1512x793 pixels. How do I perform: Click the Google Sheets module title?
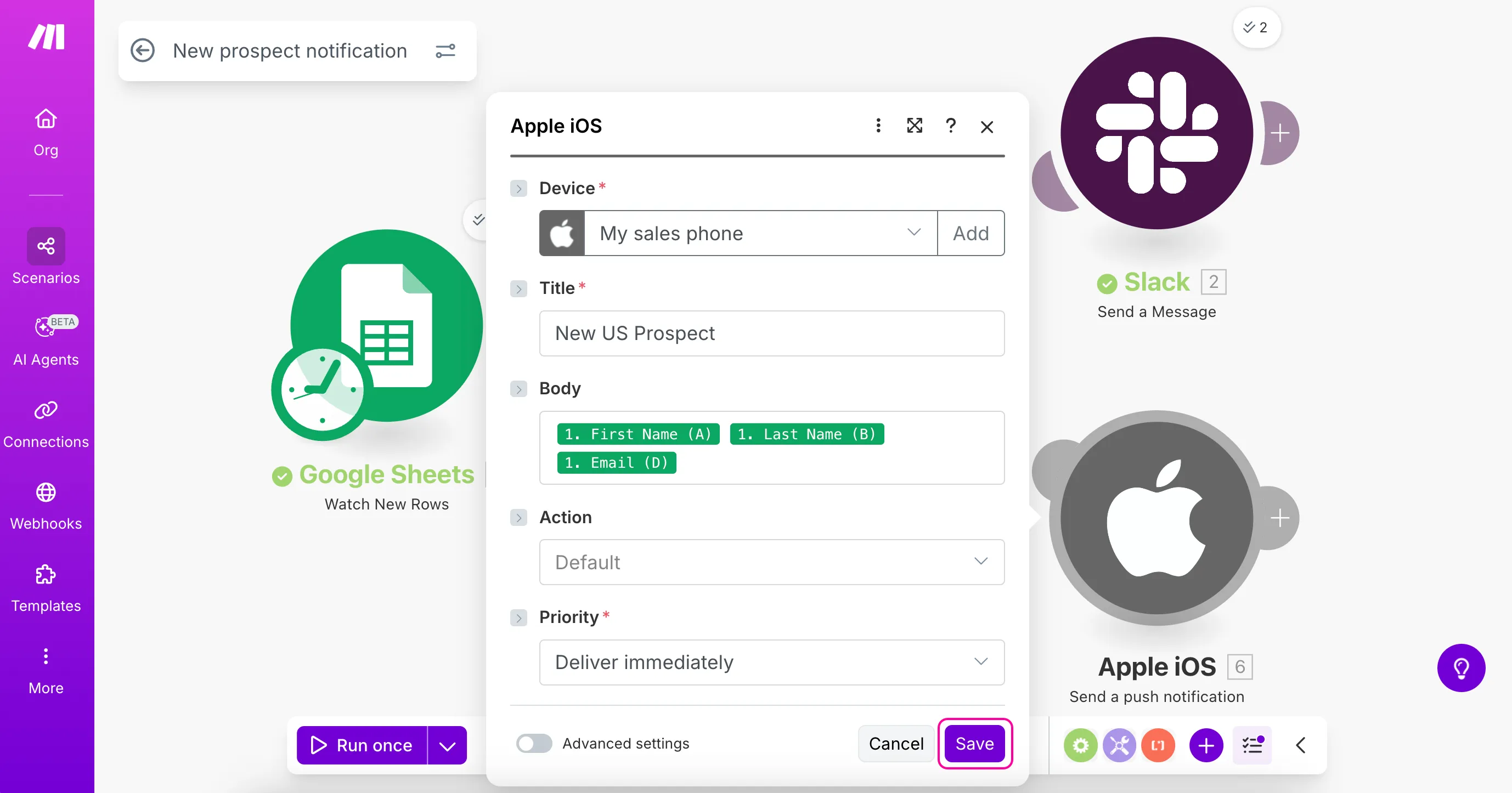click(387, 474)
